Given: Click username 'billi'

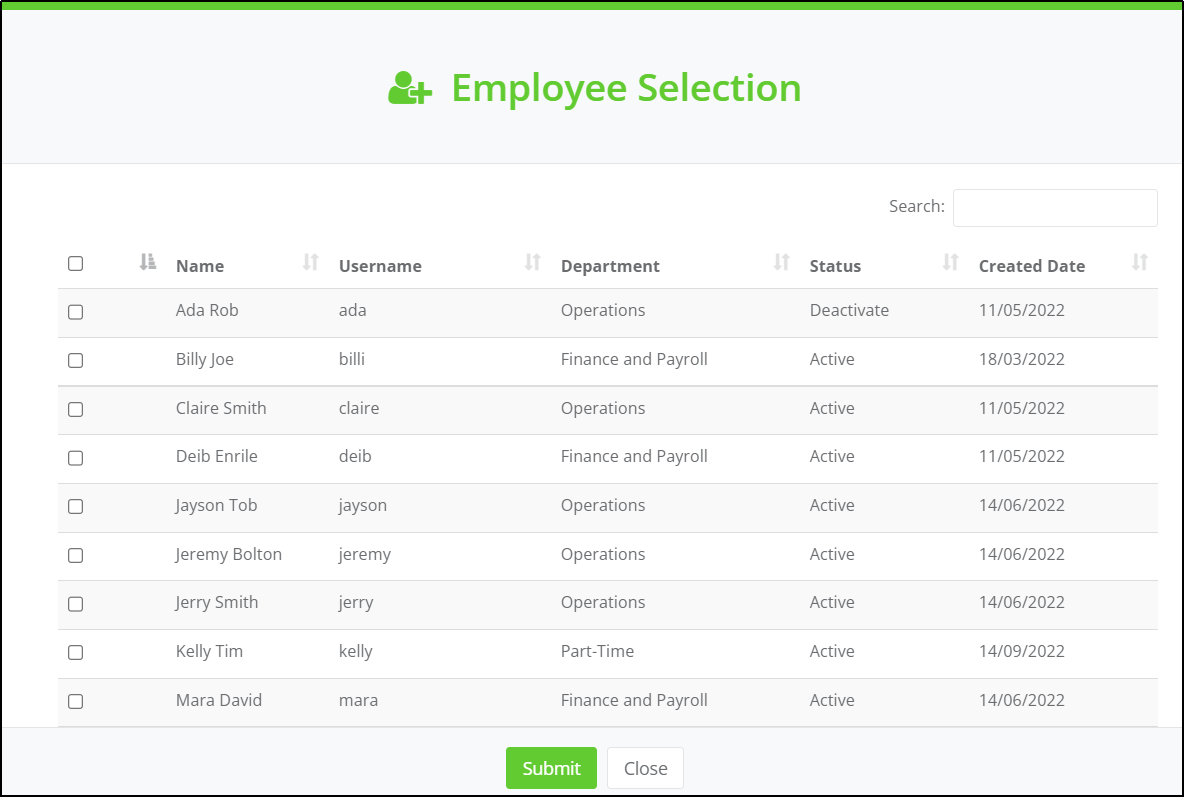Looking at the screenshot, I should tap(352, 359).
